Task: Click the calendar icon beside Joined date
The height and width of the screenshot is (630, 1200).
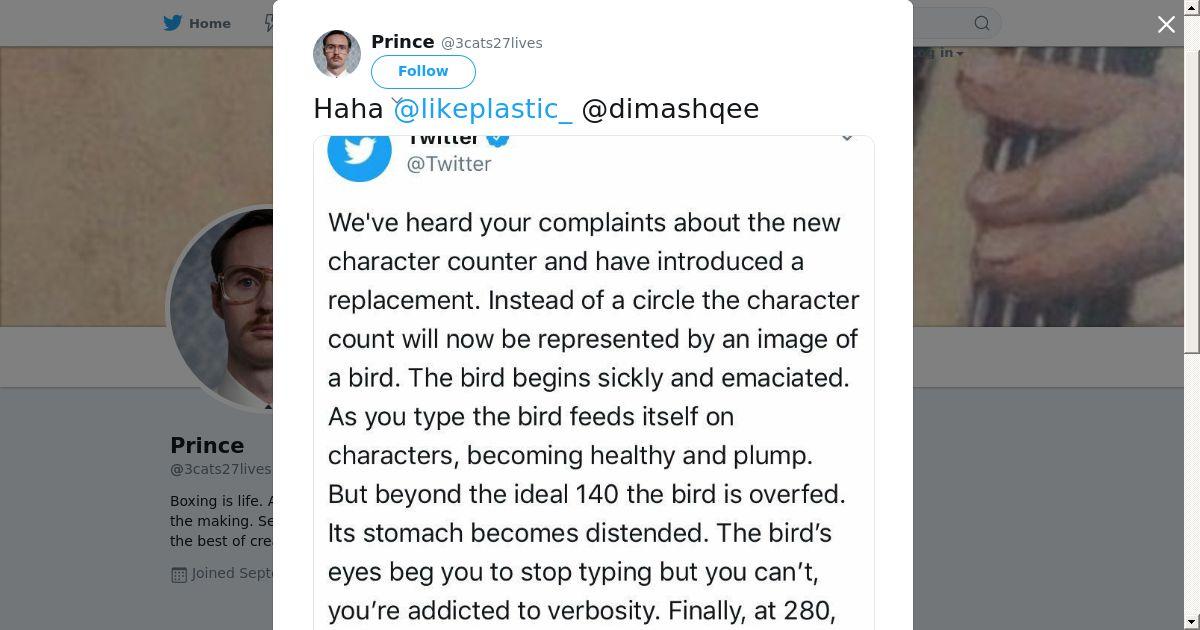Action: coord(179,574)
